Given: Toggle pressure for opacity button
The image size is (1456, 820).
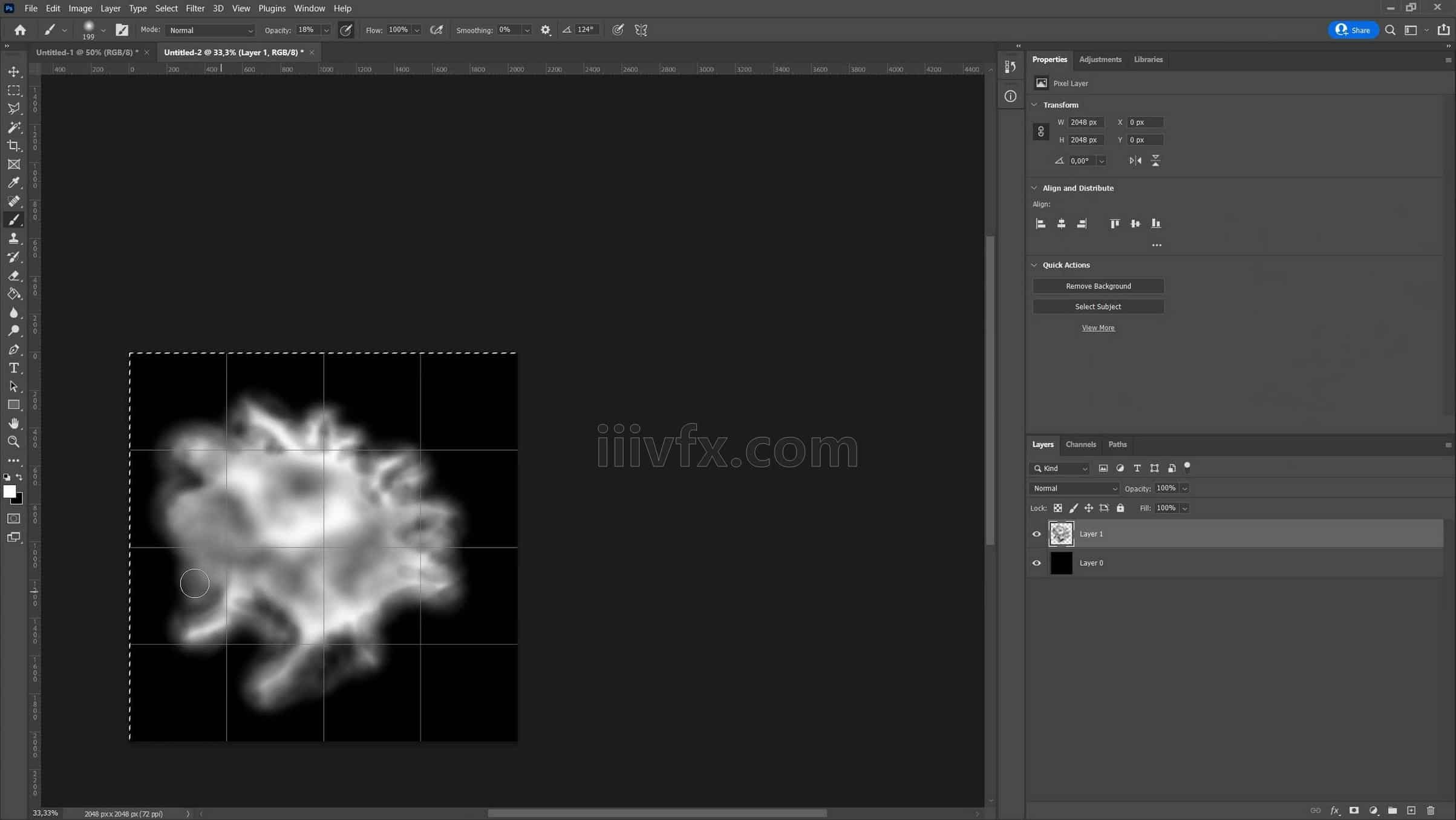Looking at the screenshot, I should click(346, 30).
